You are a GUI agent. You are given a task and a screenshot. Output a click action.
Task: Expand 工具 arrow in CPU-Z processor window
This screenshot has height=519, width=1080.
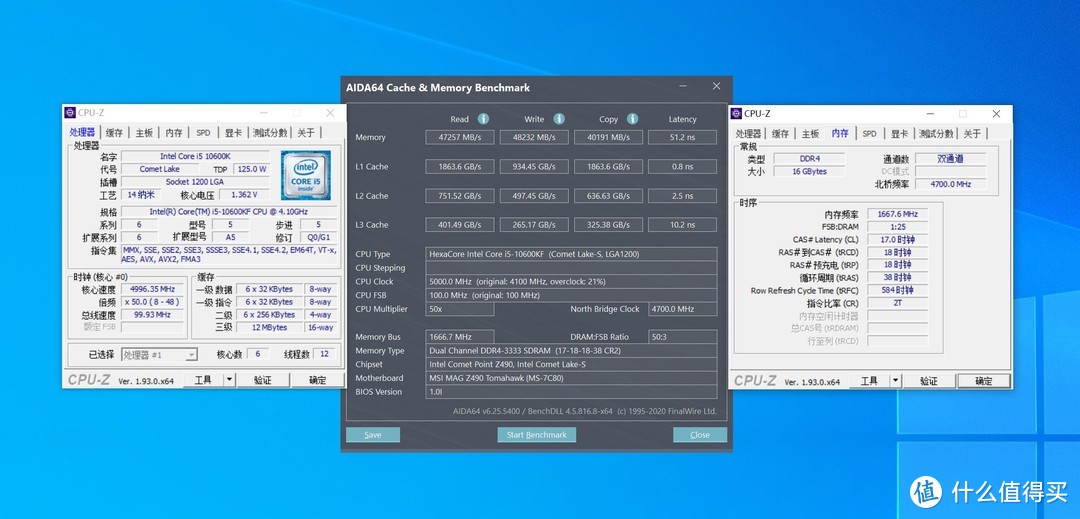[x=229, y=380]
